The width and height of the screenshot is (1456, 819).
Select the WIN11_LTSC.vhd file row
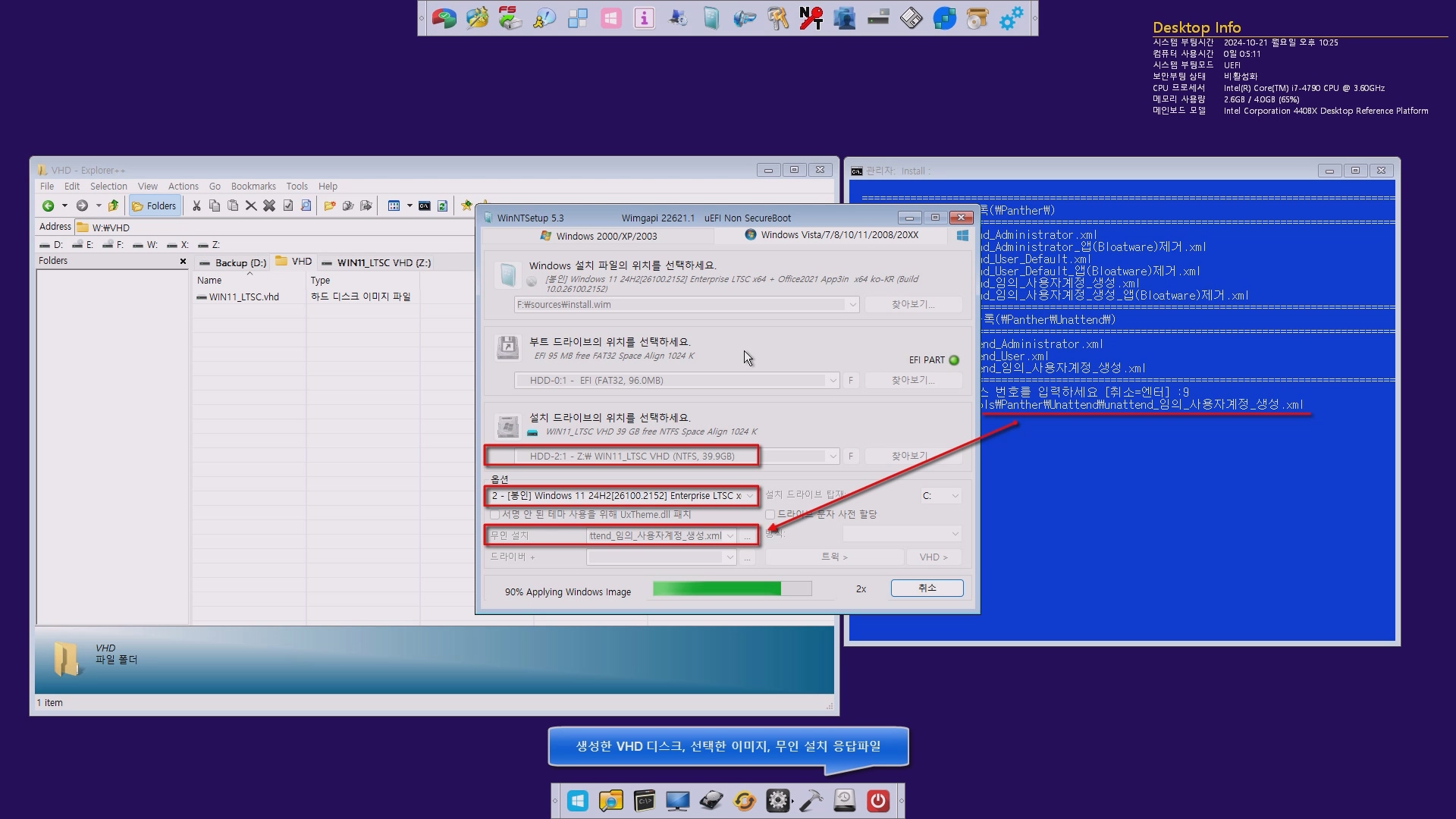(x=238, y=297)
